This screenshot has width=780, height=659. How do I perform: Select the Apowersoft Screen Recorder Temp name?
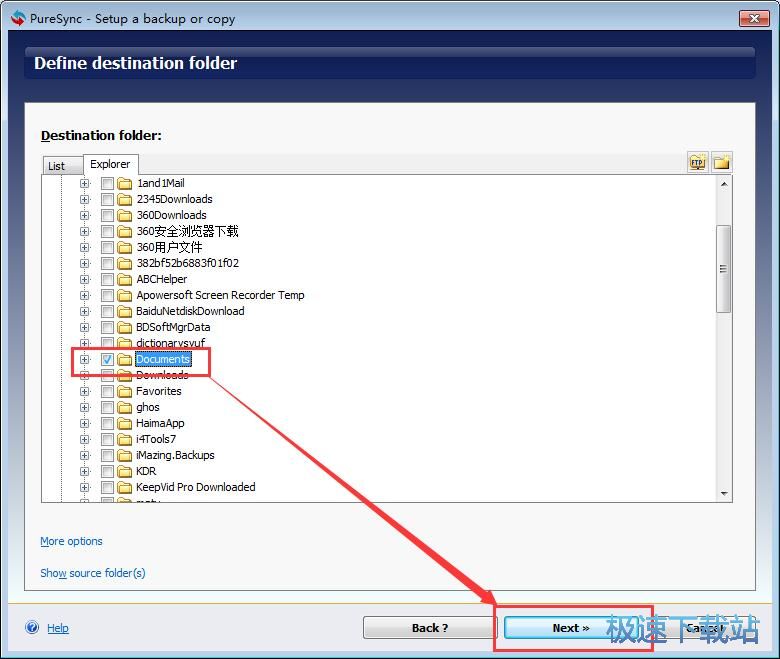220,295
